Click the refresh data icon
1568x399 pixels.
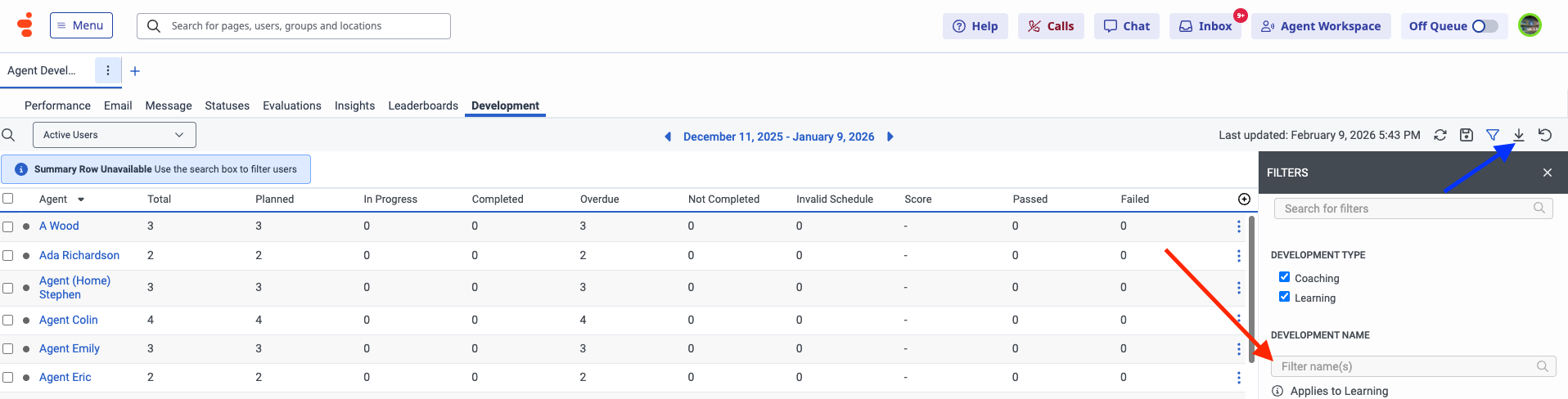(x=1440, y=135)
